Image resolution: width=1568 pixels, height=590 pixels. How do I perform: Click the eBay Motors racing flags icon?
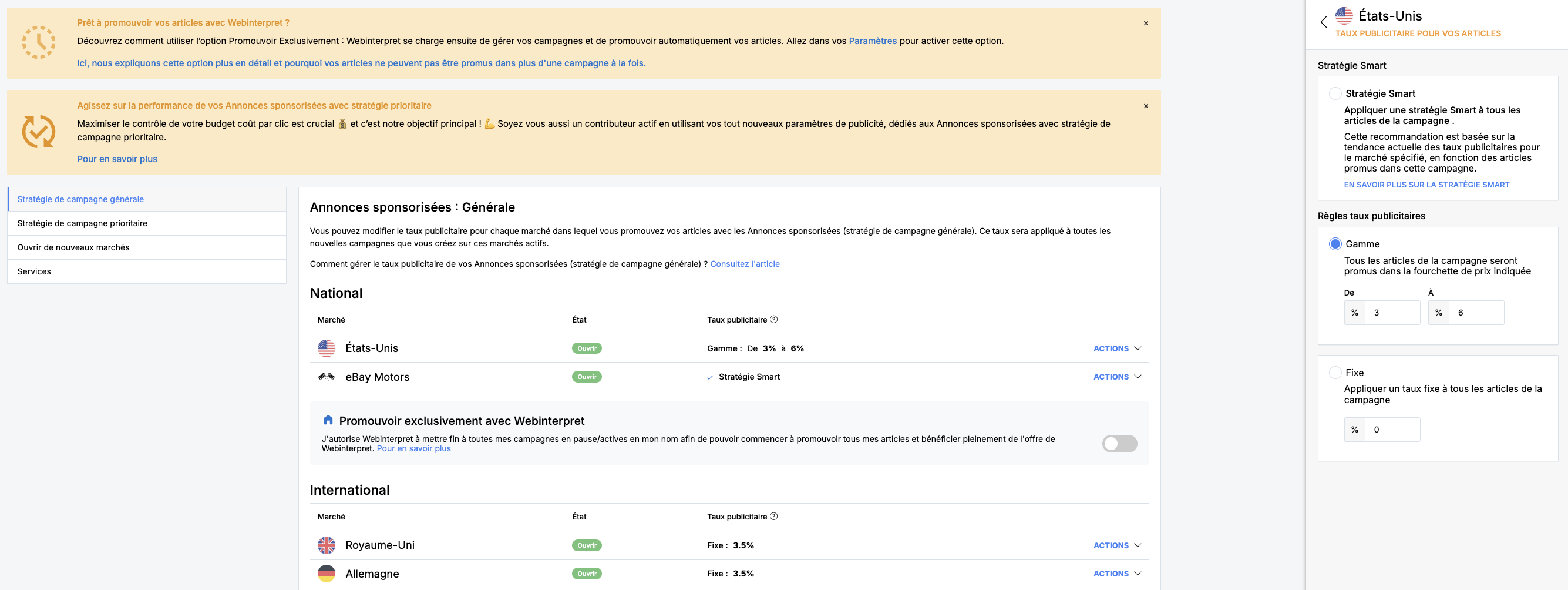tap(327, 377)
